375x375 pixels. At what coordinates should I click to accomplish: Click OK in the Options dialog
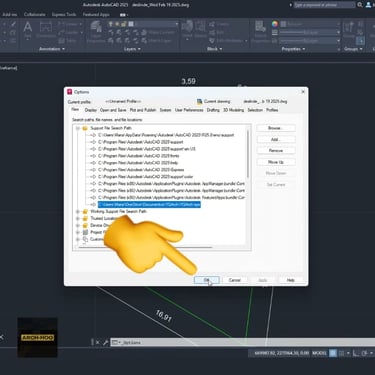(207, 280)
